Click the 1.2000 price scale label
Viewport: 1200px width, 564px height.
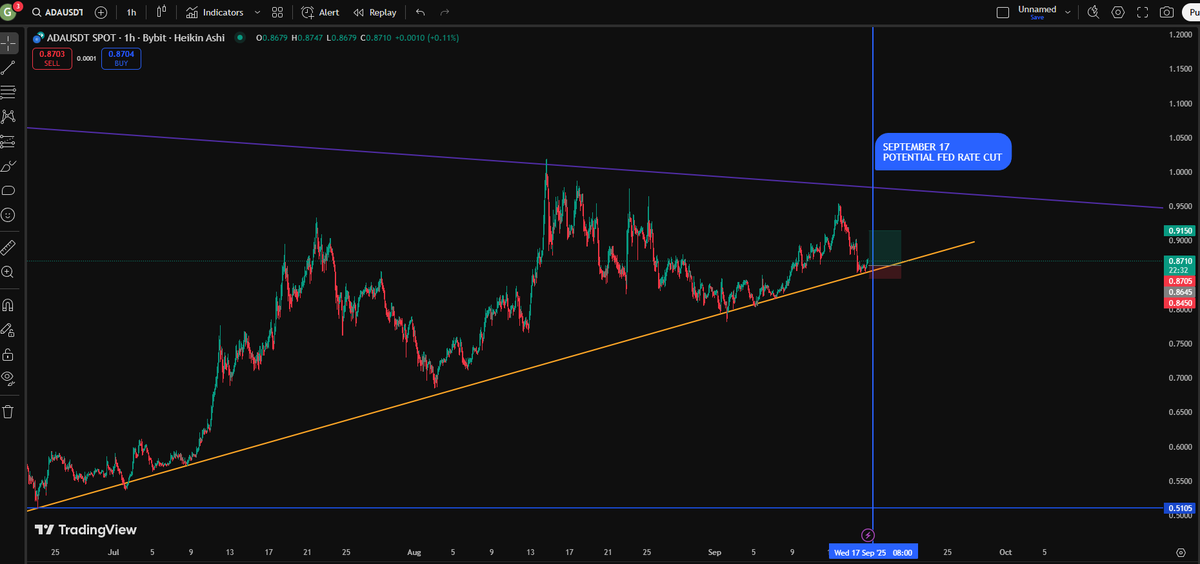[x=1181, y=35]
